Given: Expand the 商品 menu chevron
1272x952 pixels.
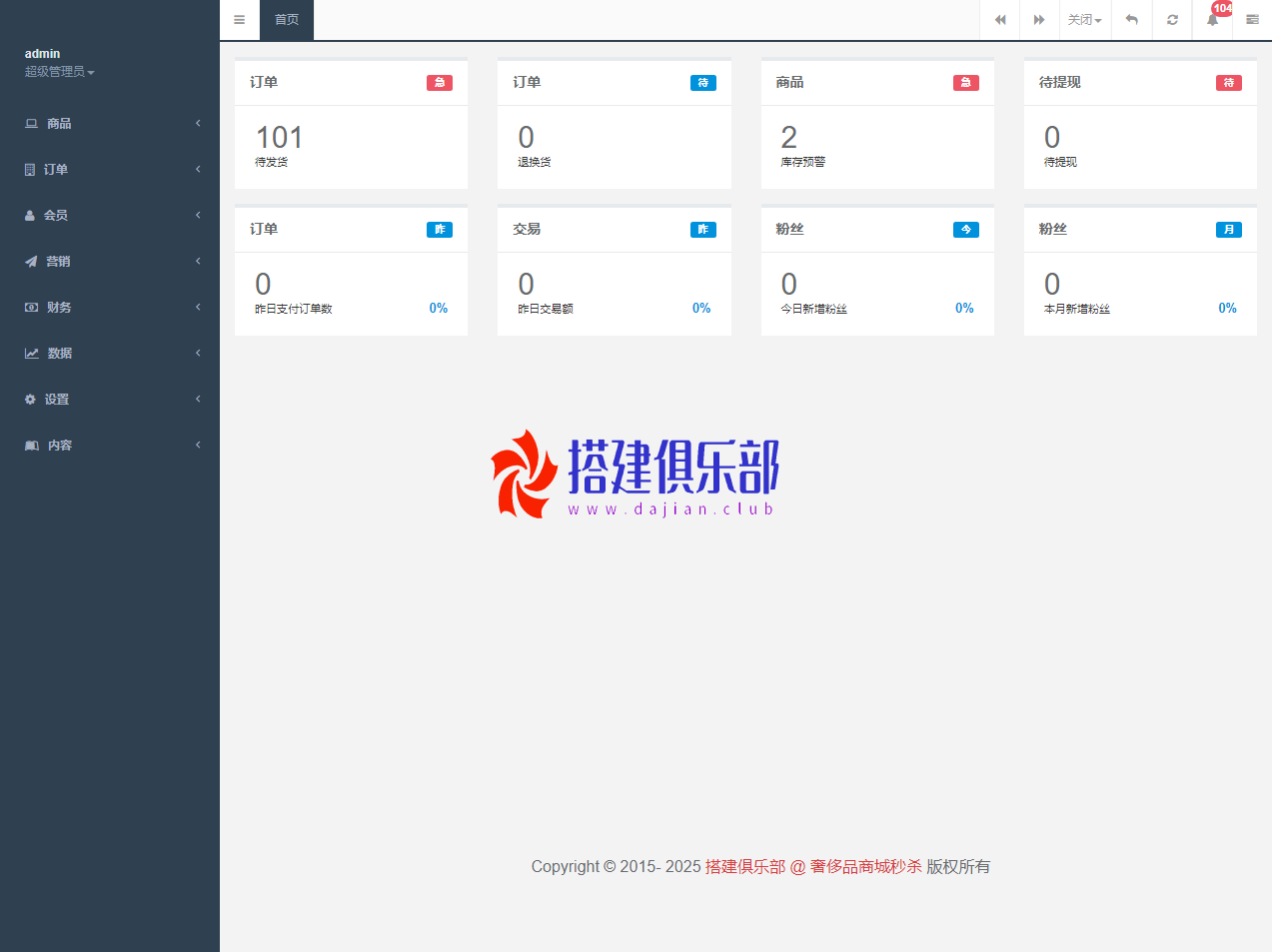Looking at the screenshot, I should (x=198, y=123).
